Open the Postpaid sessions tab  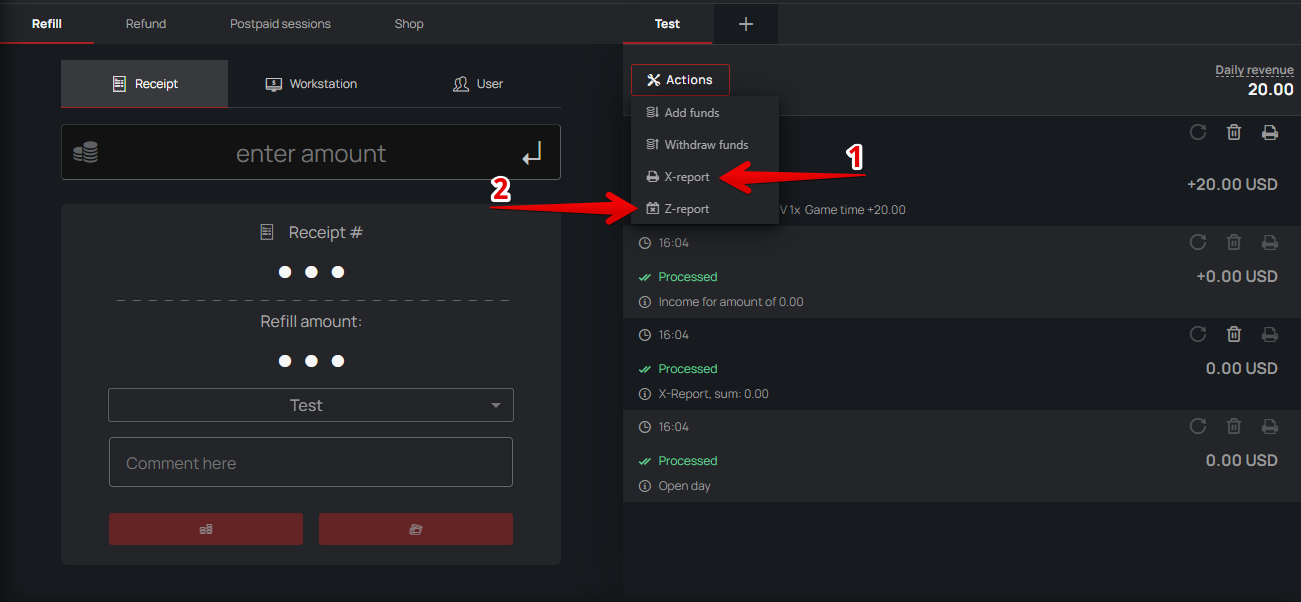[x=280, y=23]
